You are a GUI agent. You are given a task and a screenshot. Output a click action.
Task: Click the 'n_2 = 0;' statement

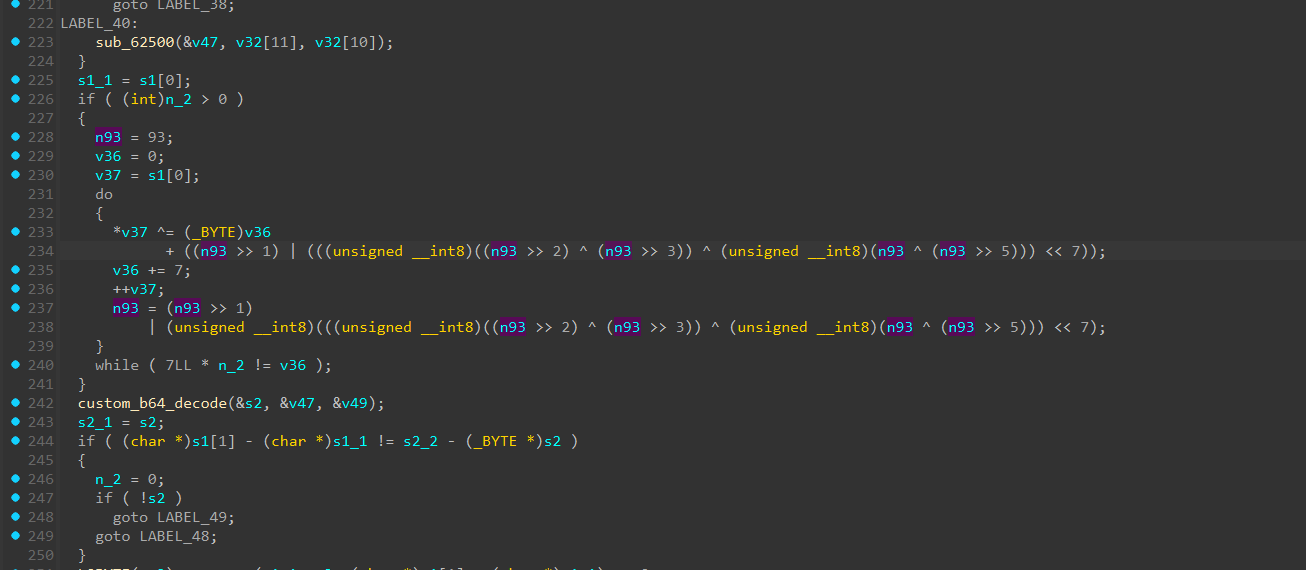pos(130,479)
